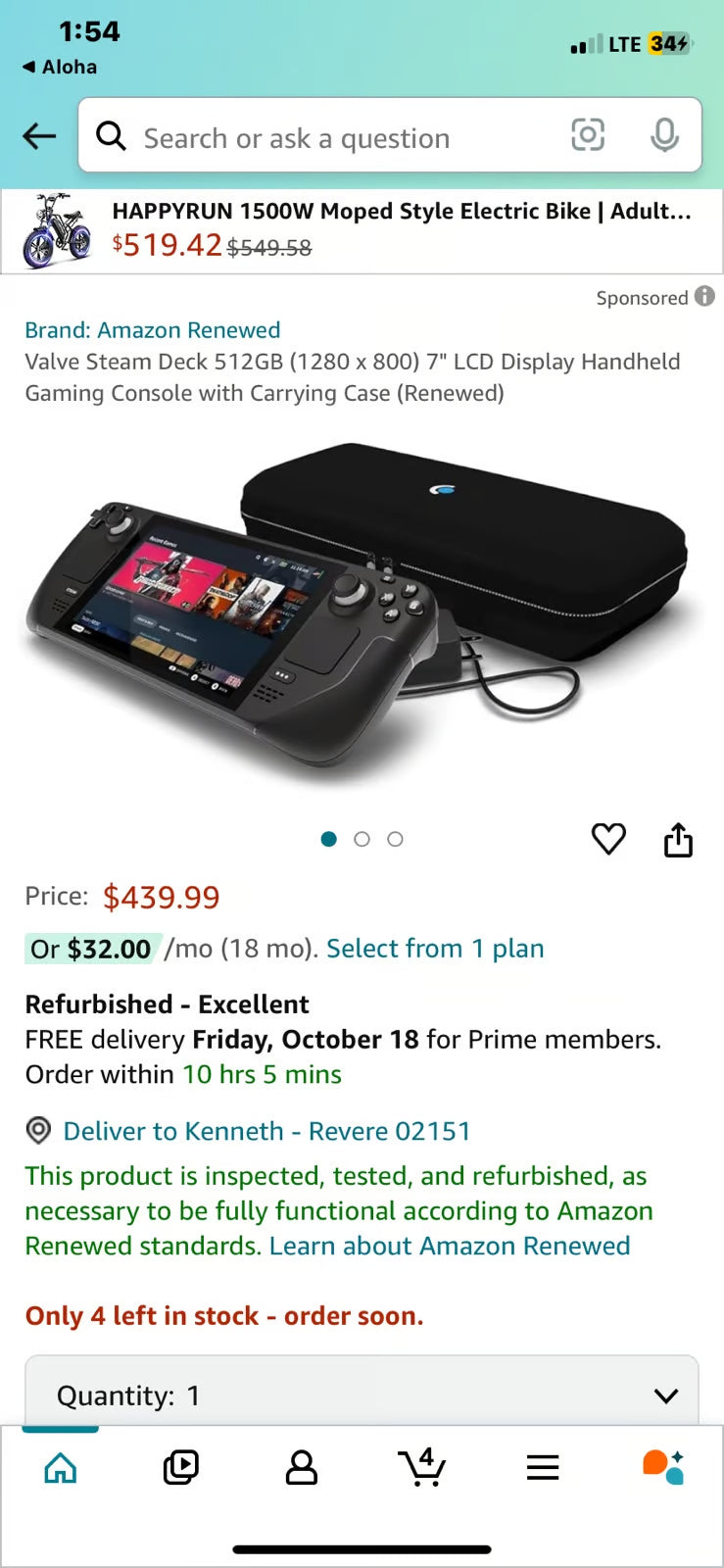The width and height of the screenshot is (724, 1568).
Task: Go to Home tab in bottom bar
Action: point(61,1467)
